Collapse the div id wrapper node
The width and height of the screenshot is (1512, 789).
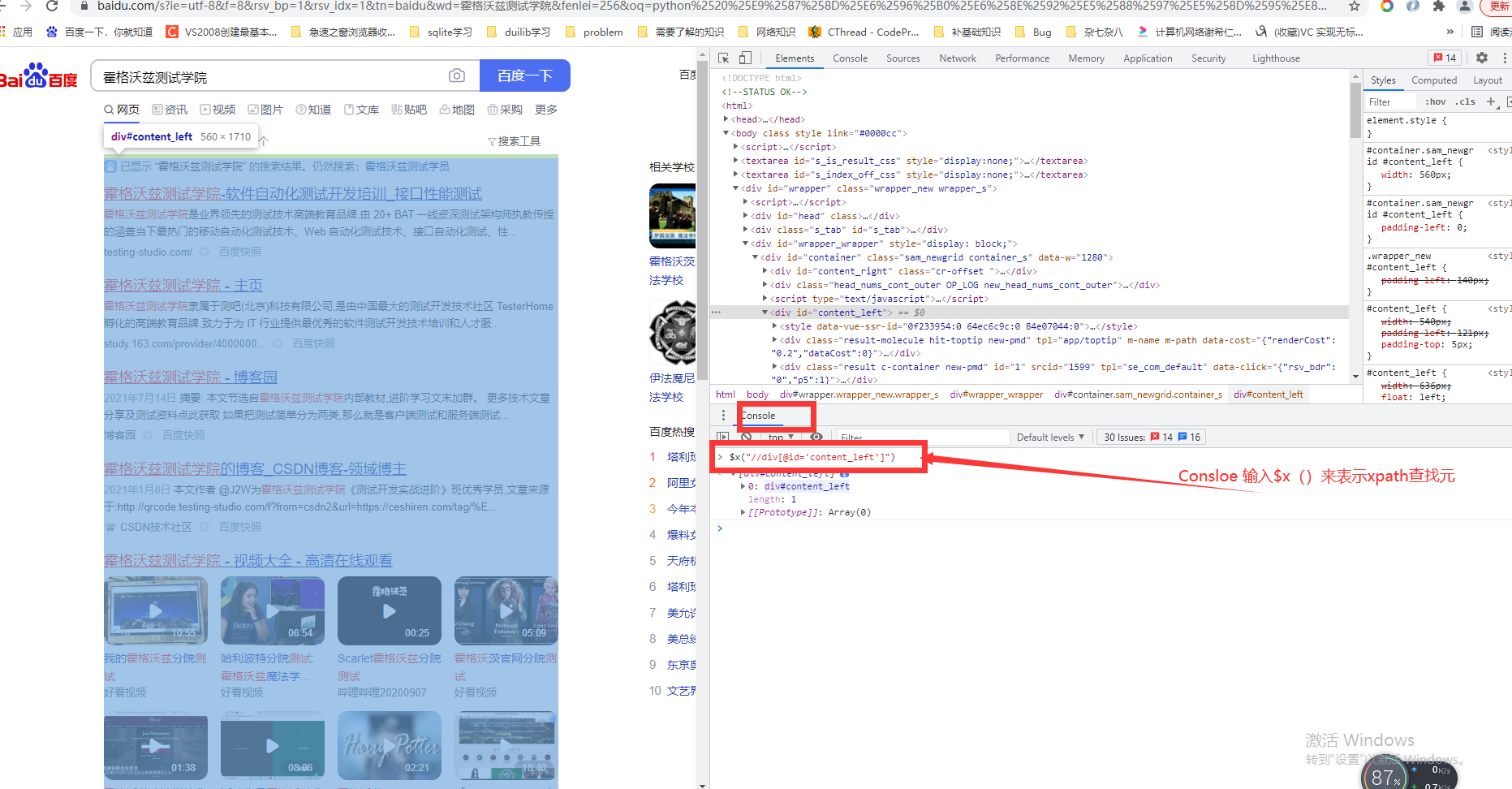pos(735,188)
